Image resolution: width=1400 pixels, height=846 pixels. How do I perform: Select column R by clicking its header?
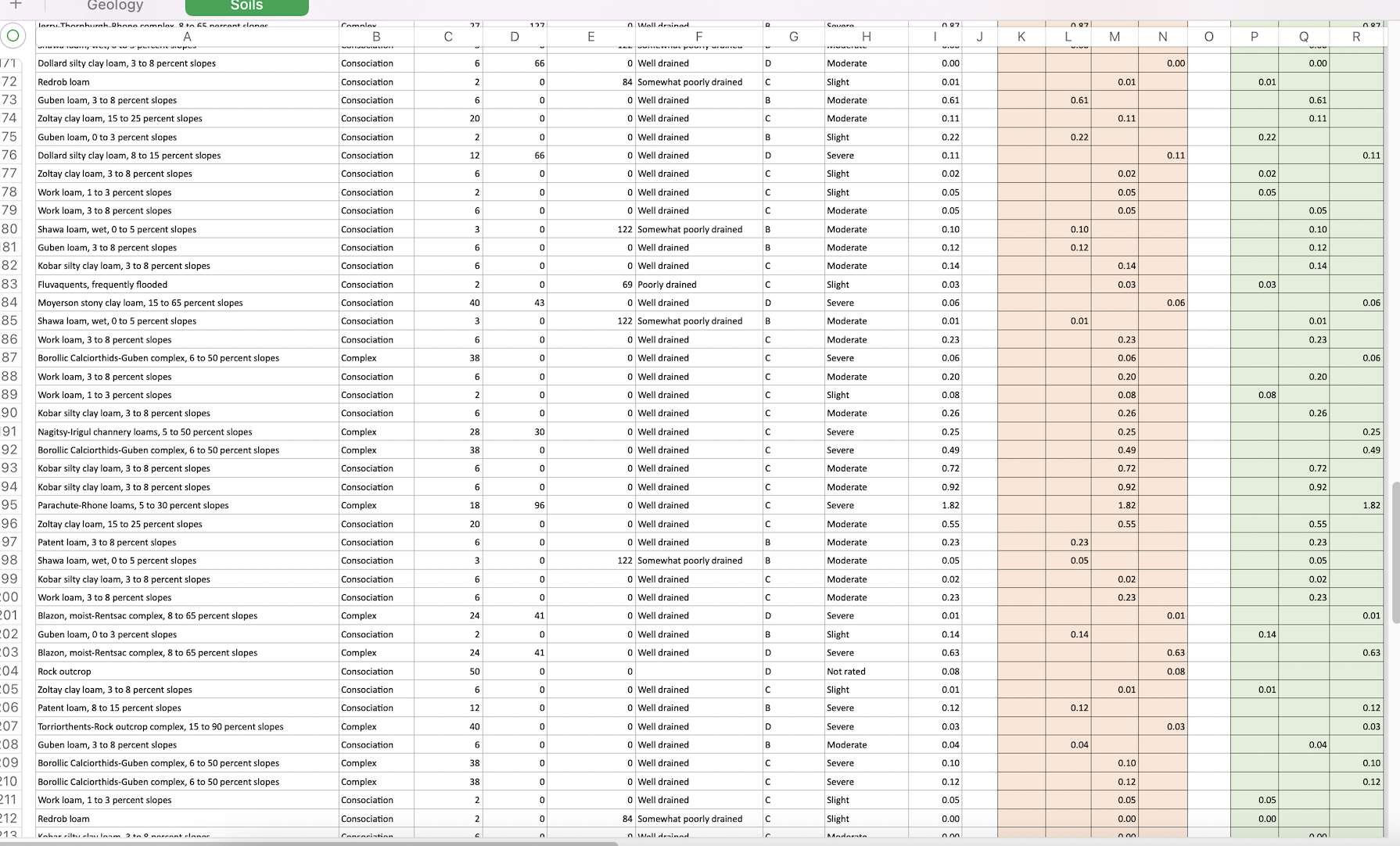coord(1357,36)
